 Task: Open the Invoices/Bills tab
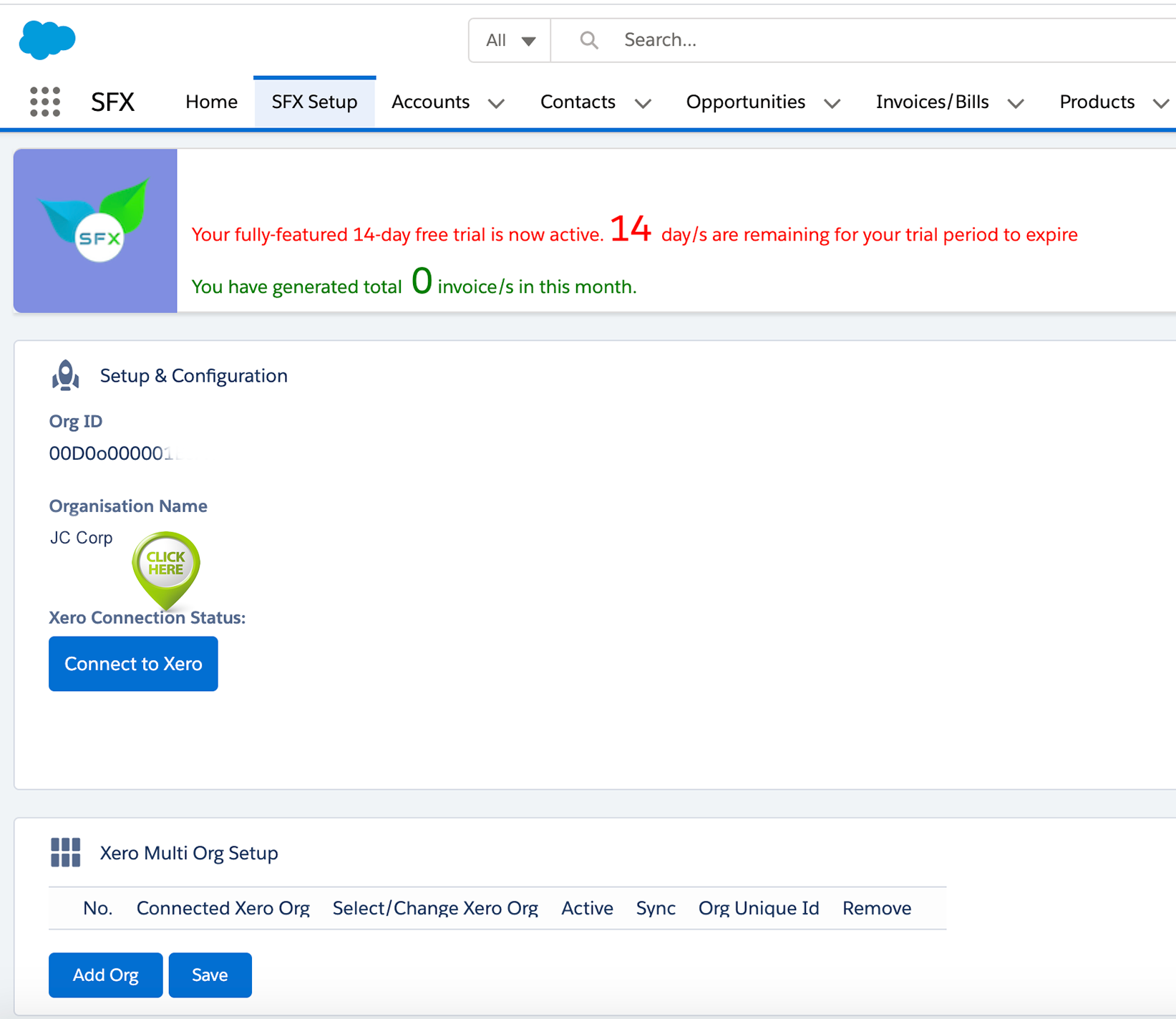point(932,102)
